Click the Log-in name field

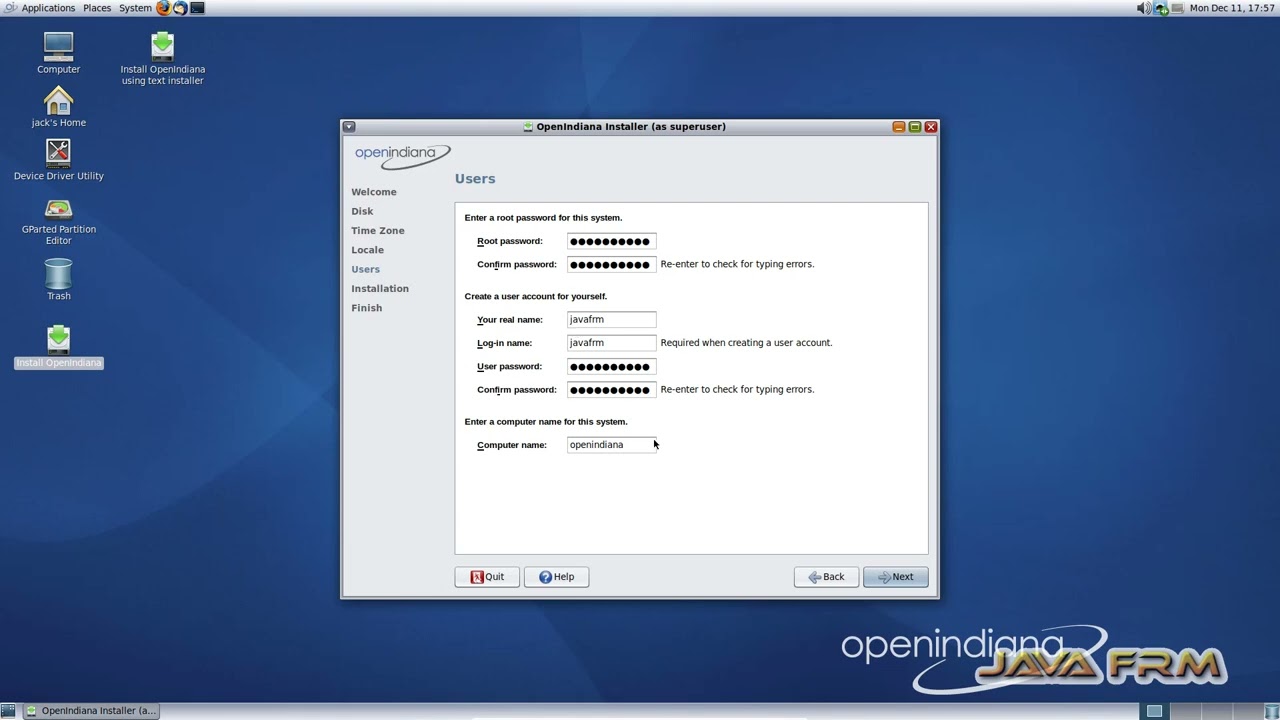click(x=611, y=343)
